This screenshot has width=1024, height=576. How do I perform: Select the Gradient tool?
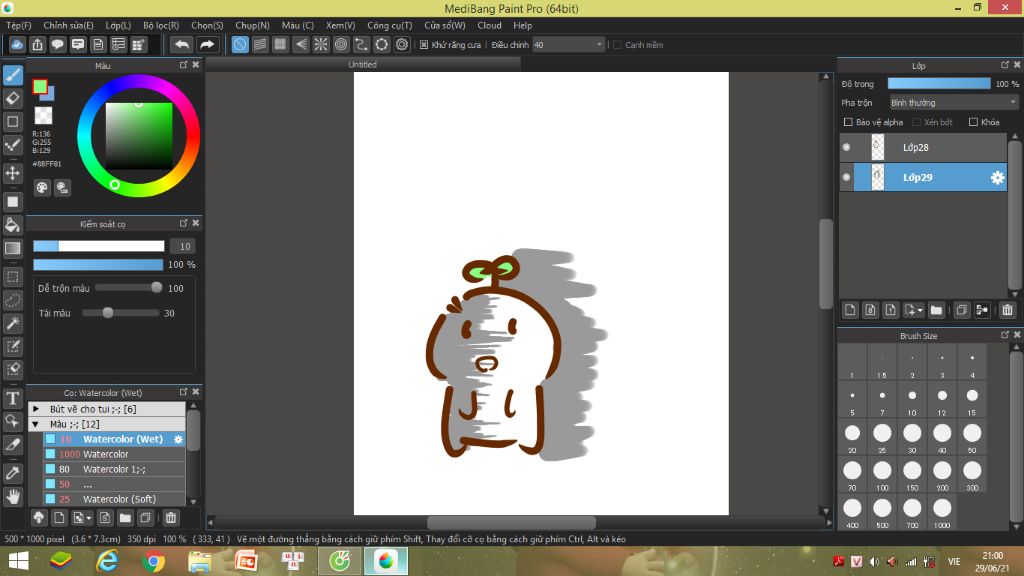pos(13,248)
